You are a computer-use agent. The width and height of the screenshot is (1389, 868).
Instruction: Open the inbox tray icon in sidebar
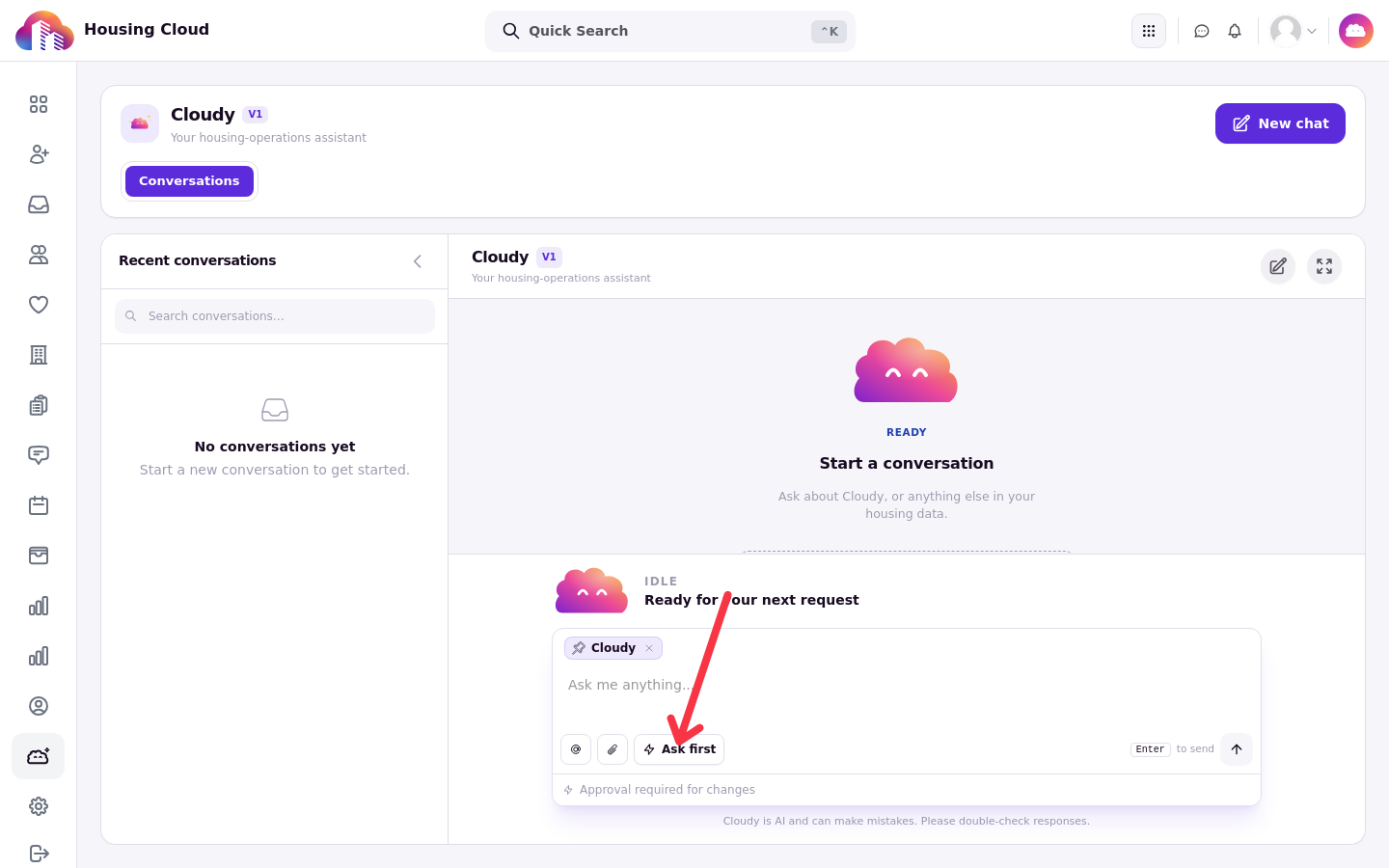[x=39, y=204]
